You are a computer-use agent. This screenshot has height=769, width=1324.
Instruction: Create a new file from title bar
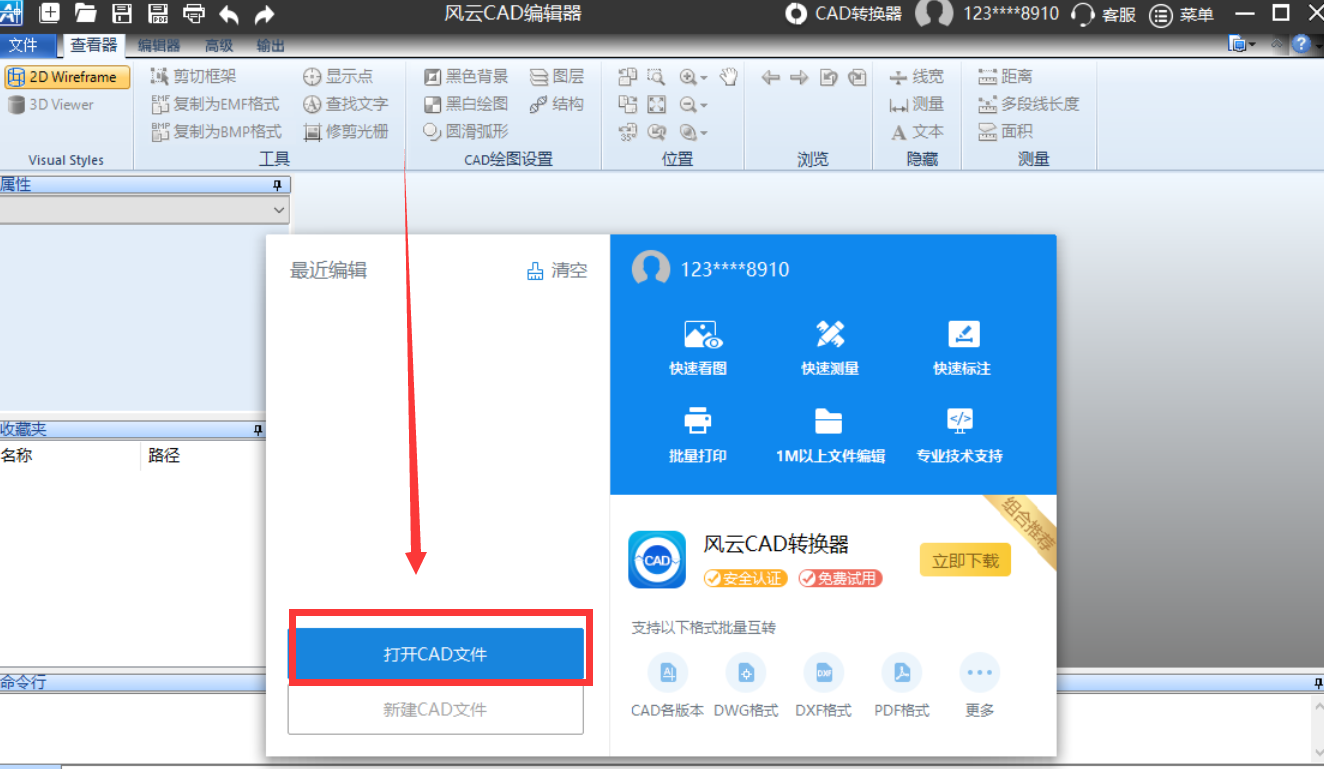49,13
